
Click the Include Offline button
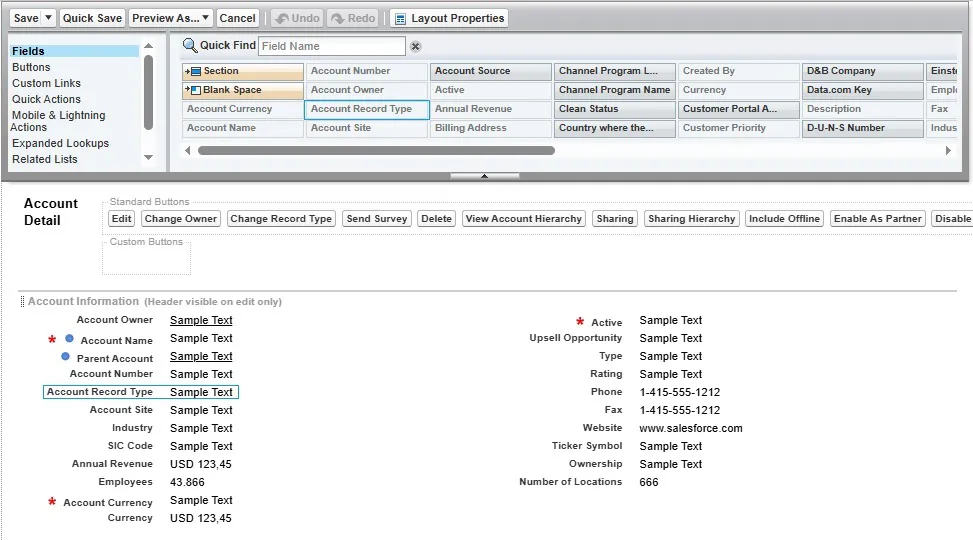(784, 218)
